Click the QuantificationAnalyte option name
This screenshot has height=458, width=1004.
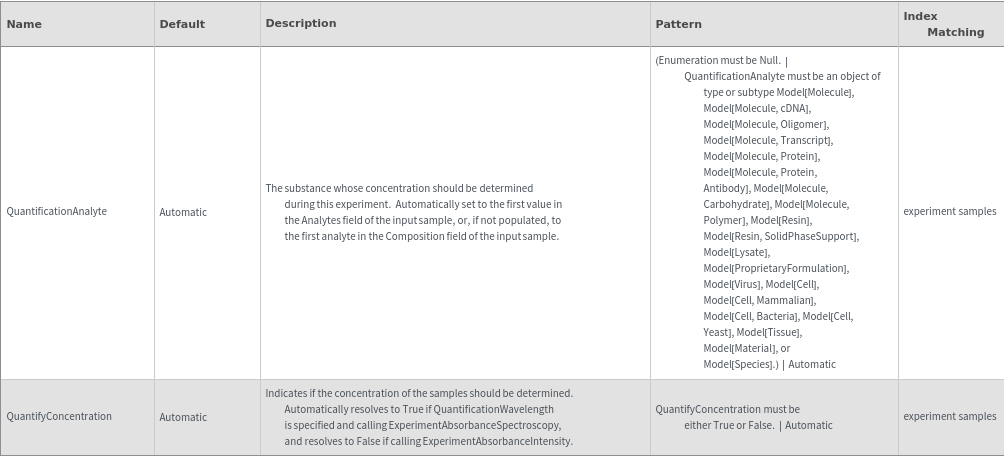[57, 212]
